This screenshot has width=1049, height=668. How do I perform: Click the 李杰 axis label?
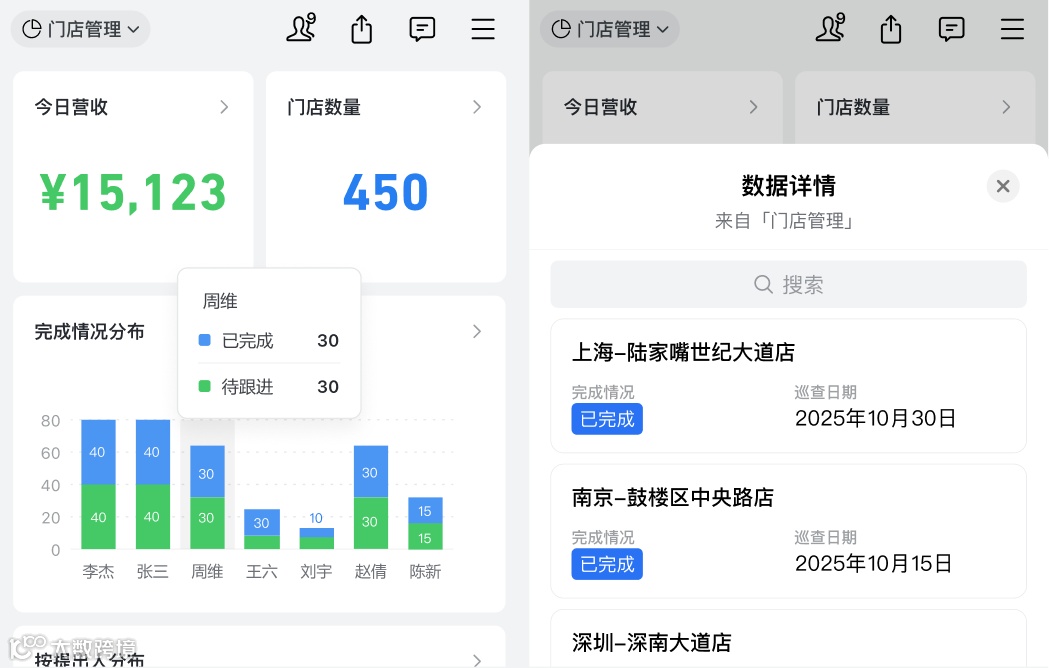coord(98,571)
